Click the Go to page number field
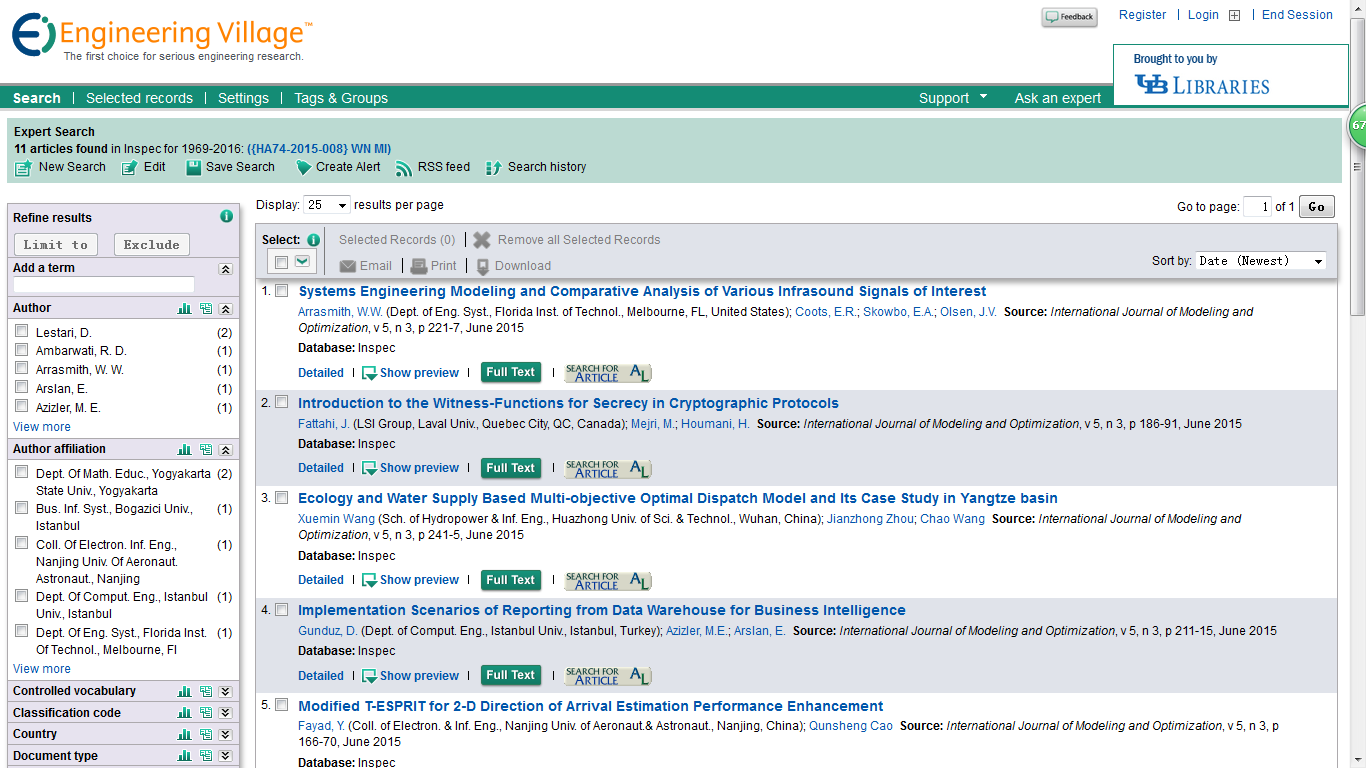This screenshot has height=768, width=1366. 1257,207
